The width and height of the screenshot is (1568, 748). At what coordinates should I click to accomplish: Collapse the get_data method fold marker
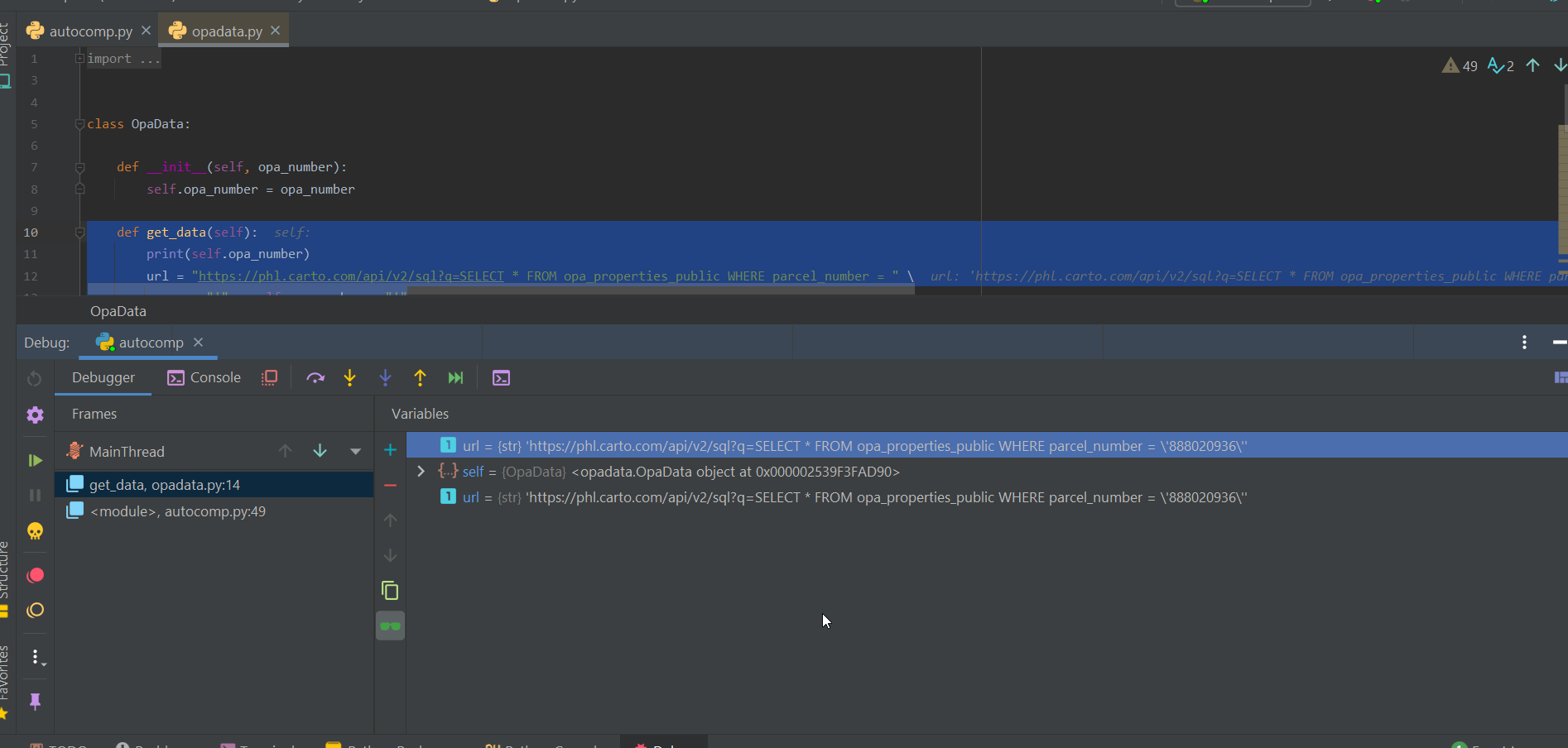pyautogui.click(x=79, y=233)
